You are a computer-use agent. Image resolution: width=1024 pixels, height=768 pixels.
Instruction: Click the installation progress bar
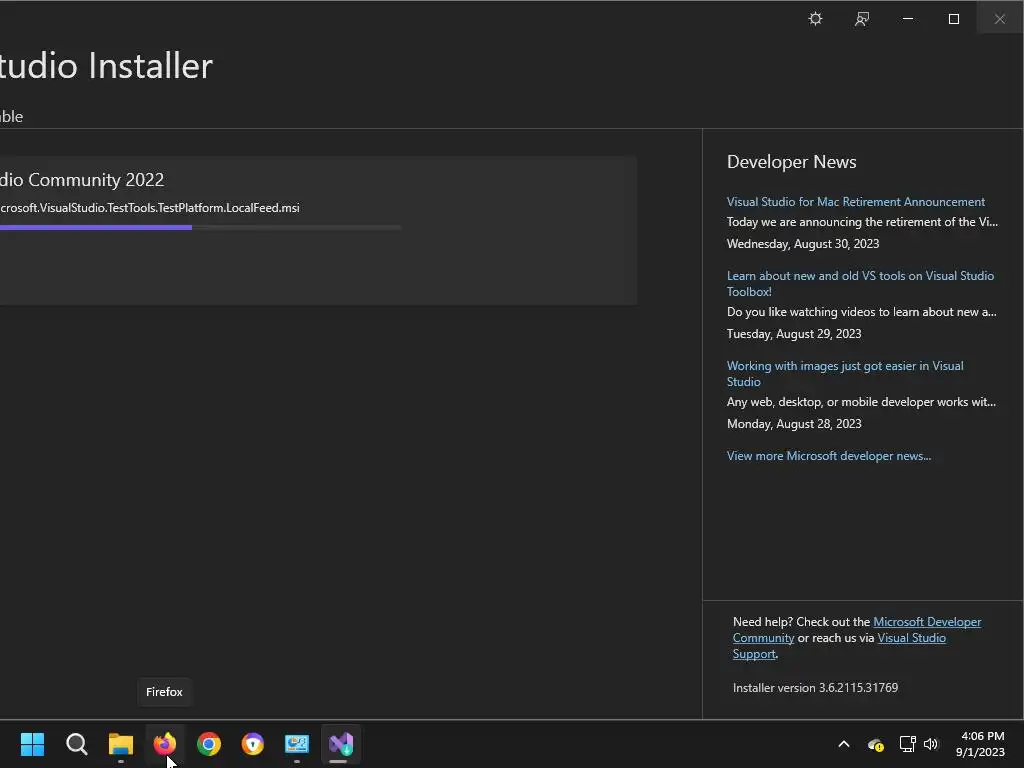tap(200, 227)
